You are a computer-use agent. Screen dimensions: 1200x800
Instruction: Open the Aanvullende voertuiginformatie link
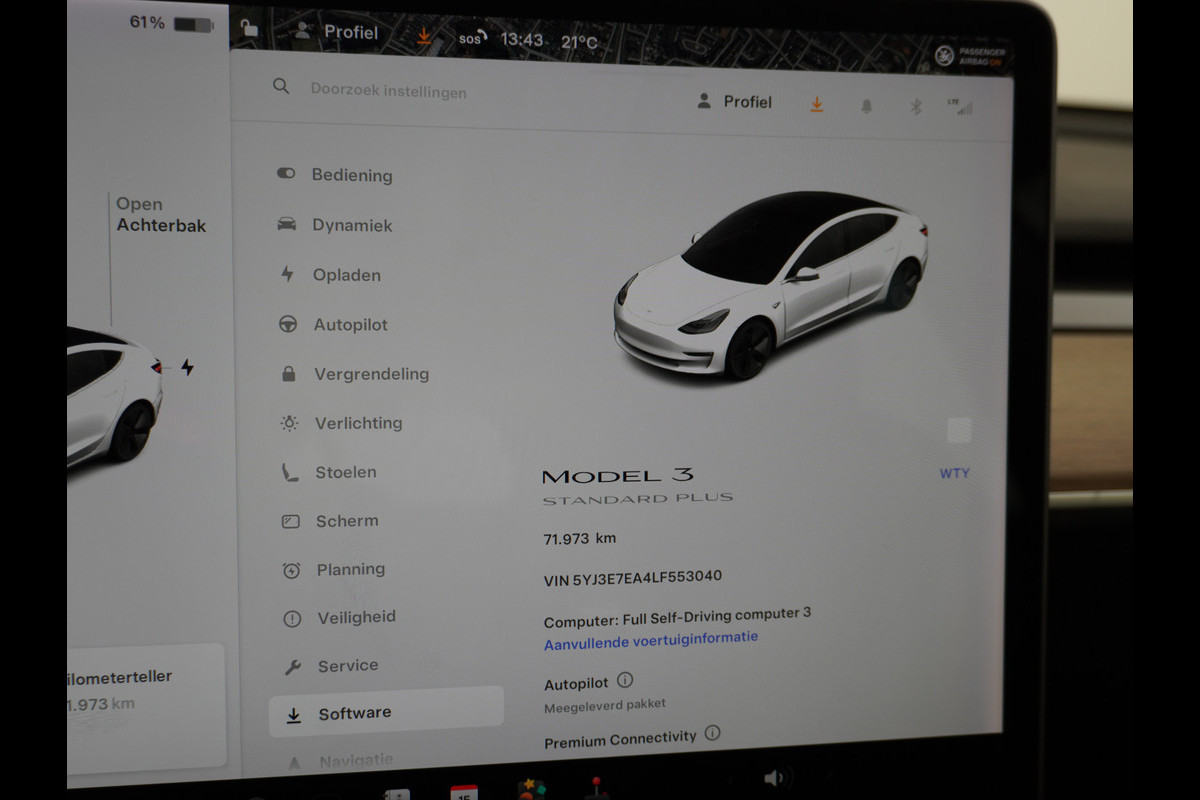[x=651, y=640]
